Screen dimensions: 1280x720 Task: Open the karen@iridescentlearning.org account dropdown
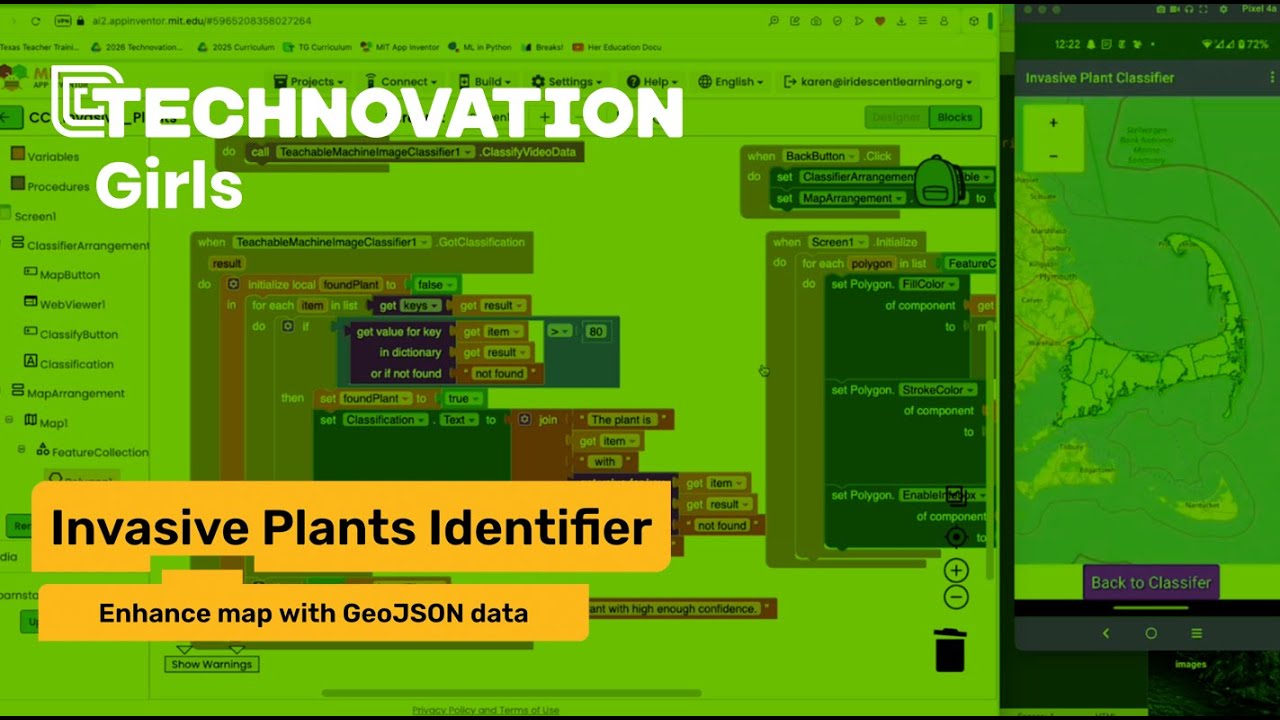point(878,82)
